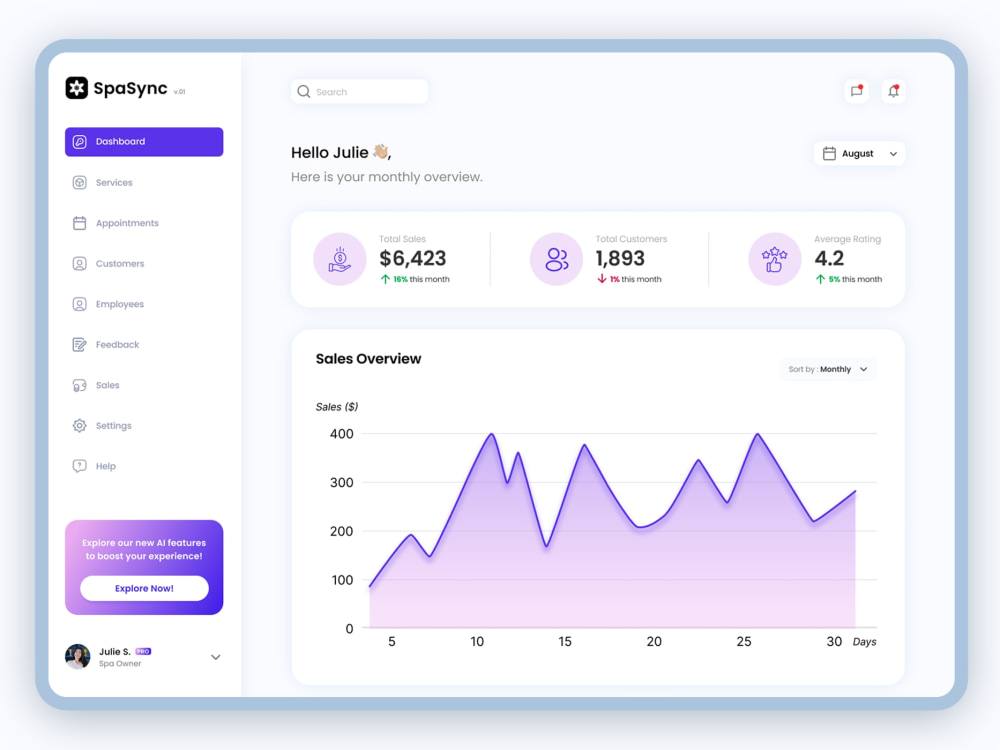The width and height of the screenshot is (1000, 750).
Task: Click the '1% this month' label
Action: pyautogui.click(x=635, y=279)
